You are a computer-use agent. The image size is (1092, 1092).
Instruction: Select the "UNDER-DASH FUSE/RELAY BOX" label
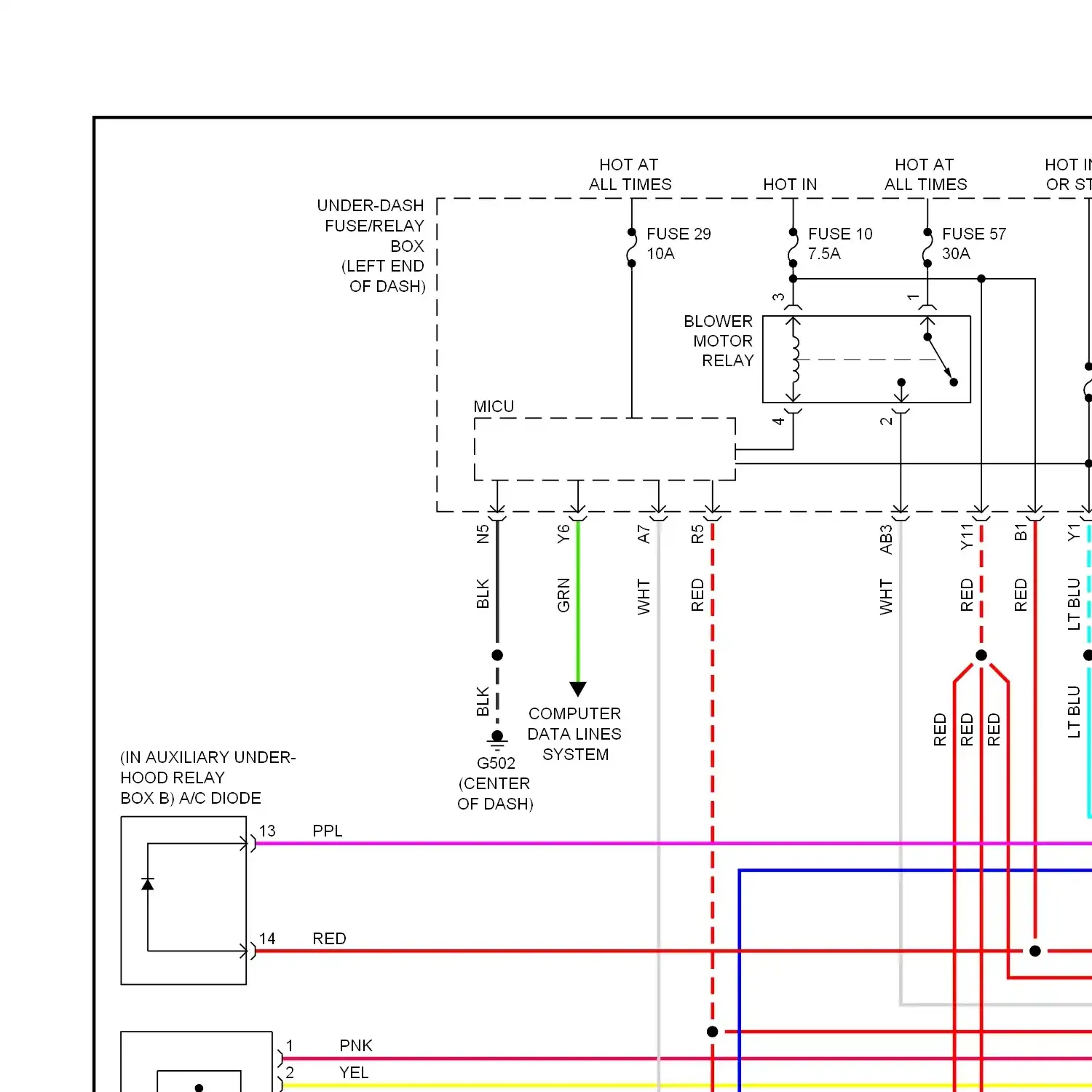coord(371,246)
